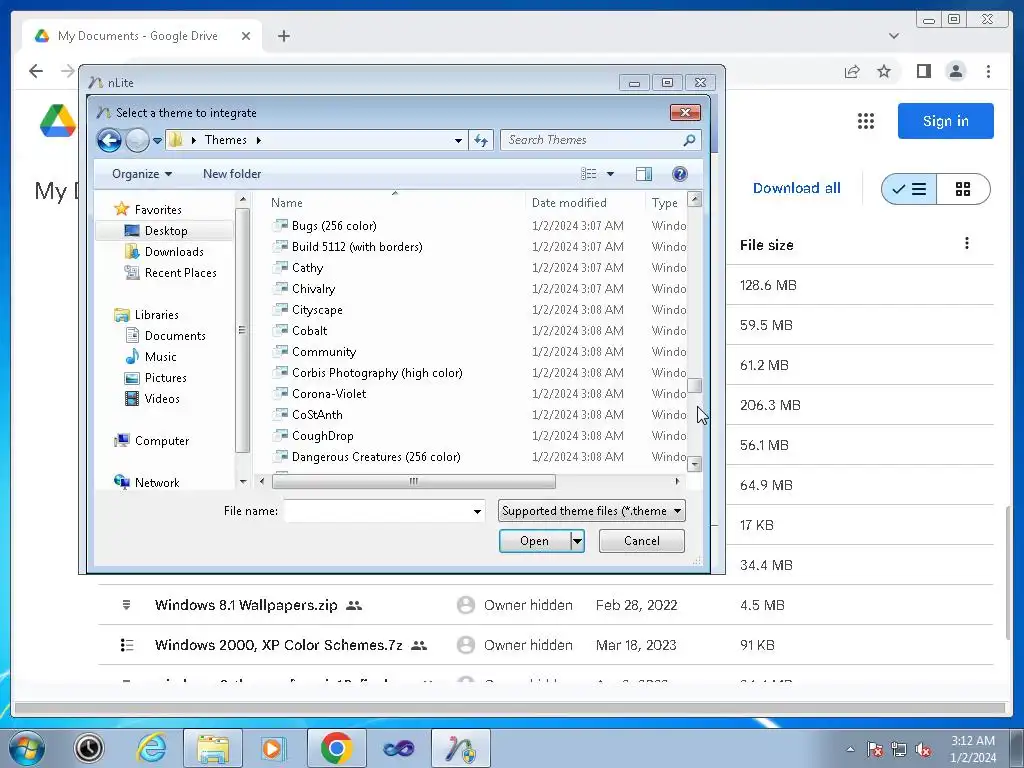Expand the address path history dropdown
Screen dimensions: 1024x768
(x=458, y=140)
